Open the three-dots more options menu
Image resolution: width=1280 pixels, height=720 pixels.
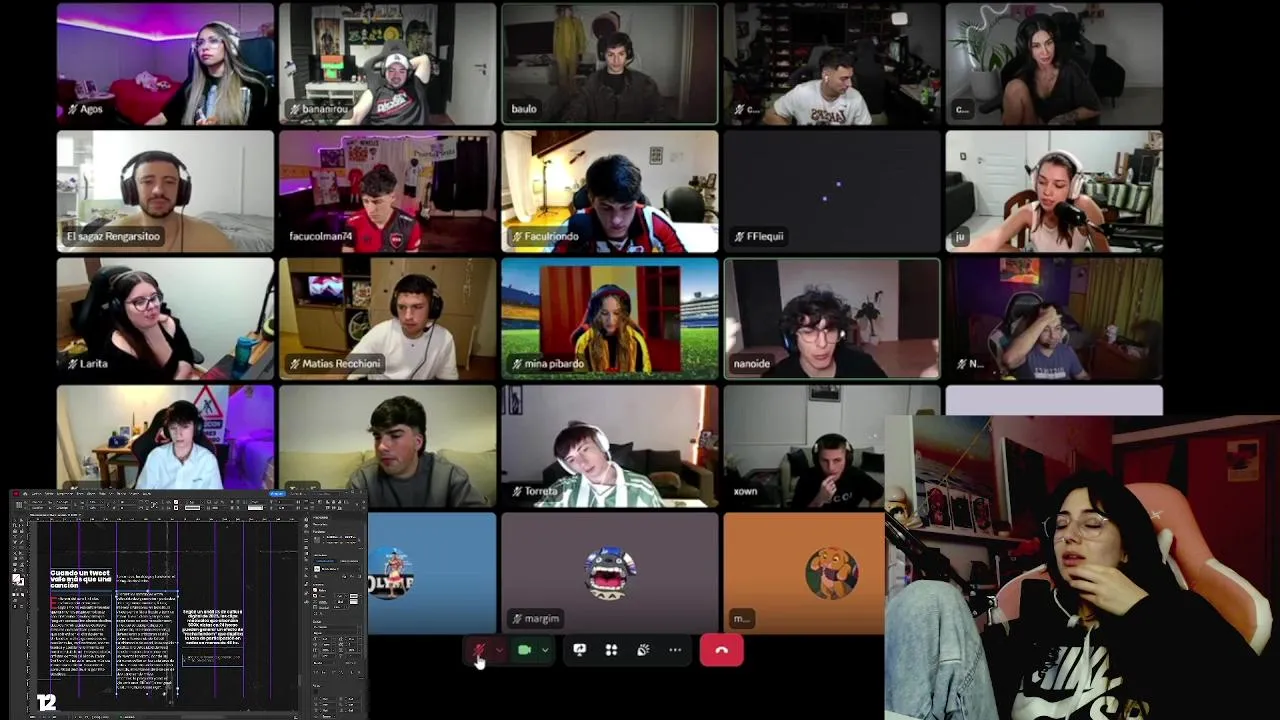point(675,650)
